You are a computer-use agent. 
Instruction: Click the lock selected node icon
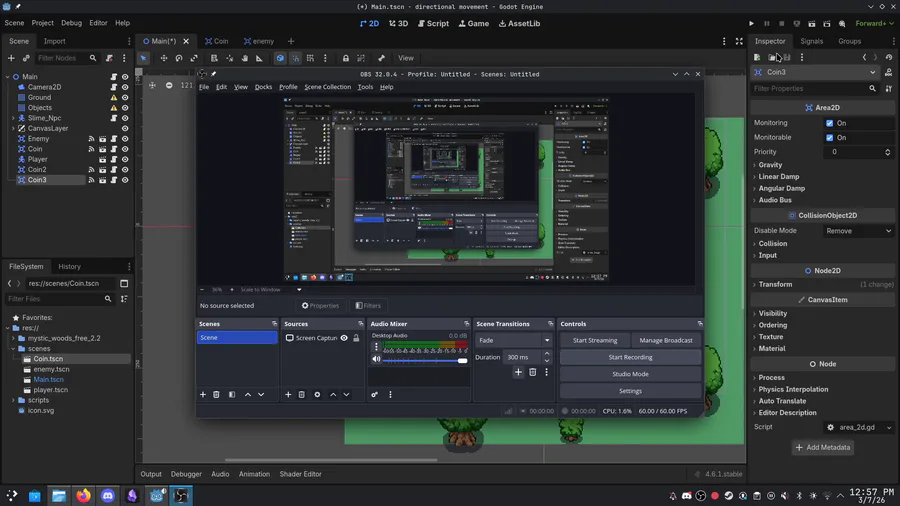tap(346, 58)
